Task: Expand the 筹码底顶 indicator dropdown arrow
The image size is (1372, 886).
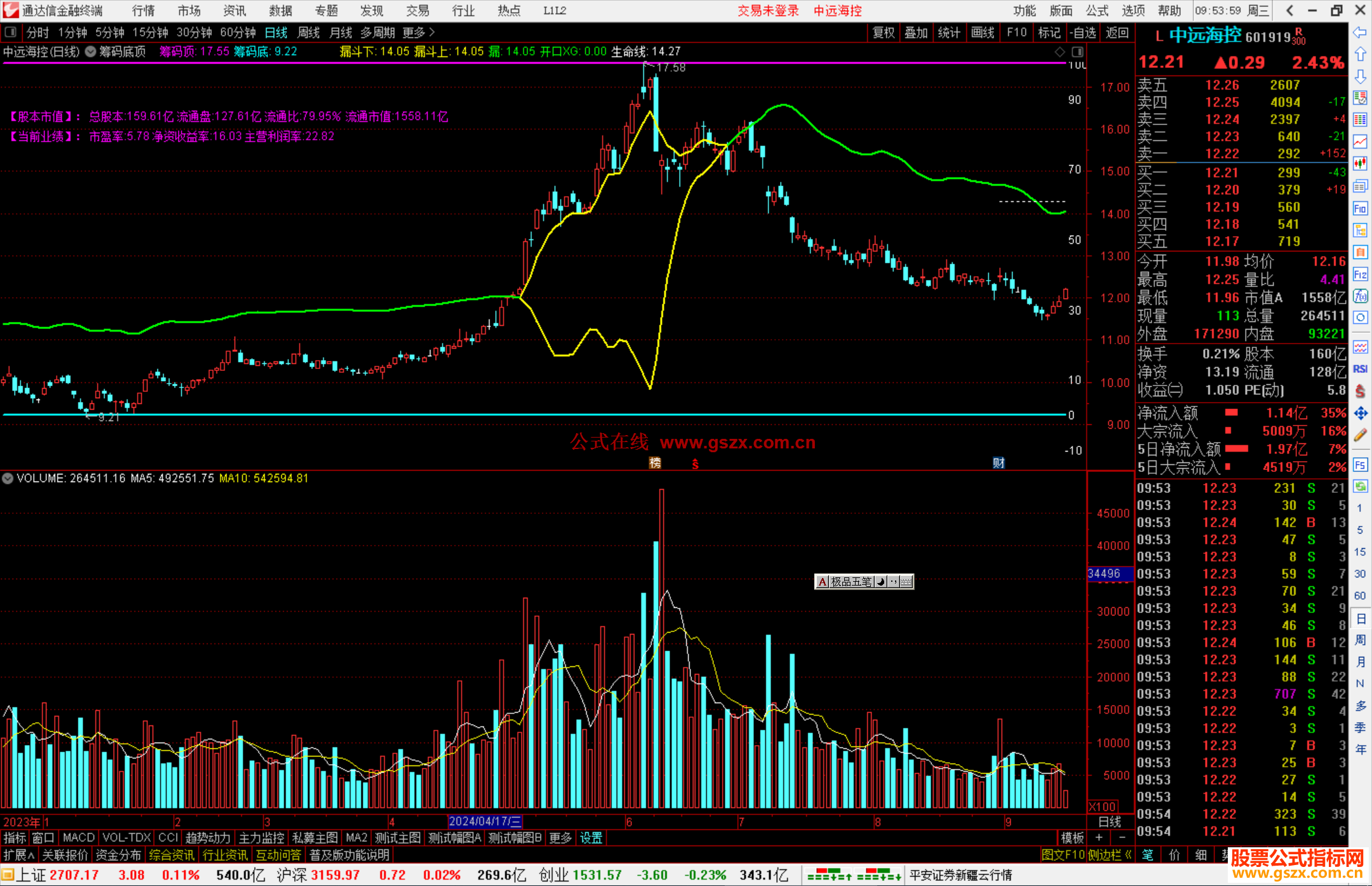Action: (90, 51)
